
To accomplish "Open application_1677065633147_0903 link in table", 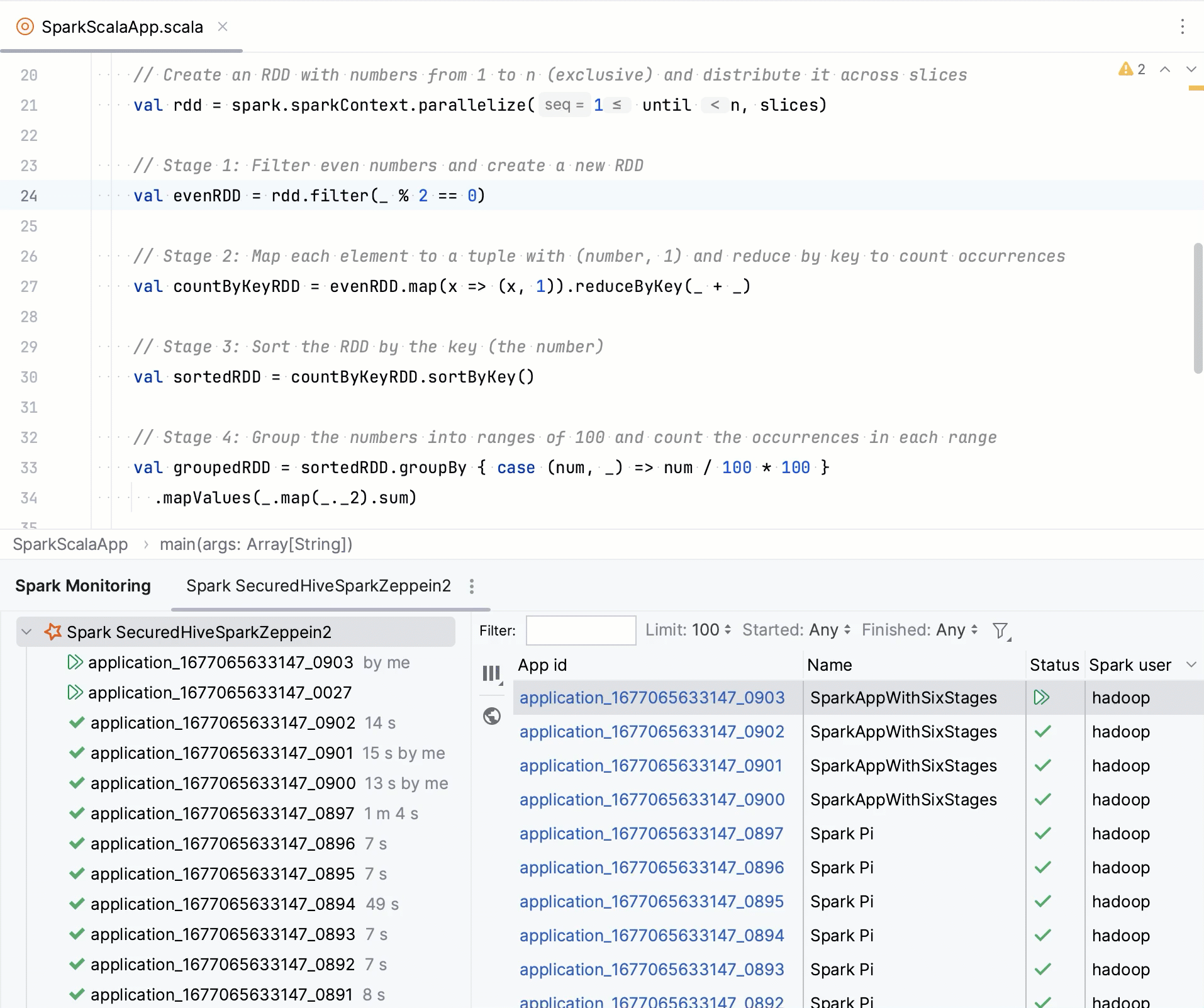I will (x=652, y=698).
